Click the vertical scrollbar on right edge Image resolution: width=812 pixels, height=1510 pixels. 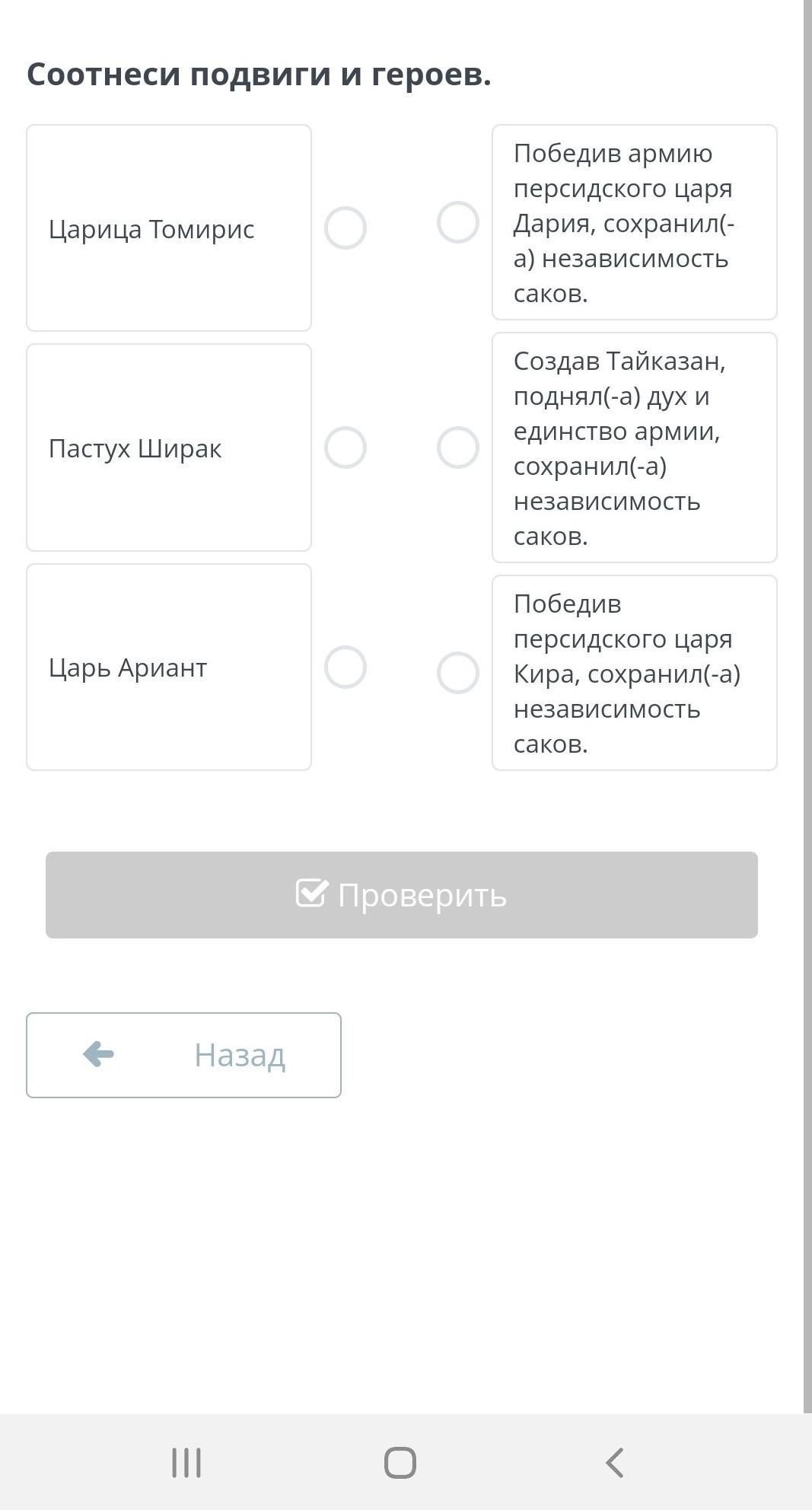point(807,706)
